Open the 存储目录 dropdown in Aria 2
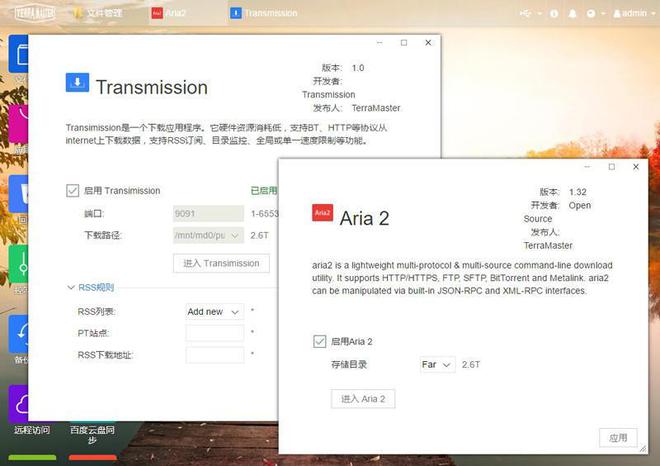This screenshot has height=466, width=660. pyautogui.click(x=437, y=365)
